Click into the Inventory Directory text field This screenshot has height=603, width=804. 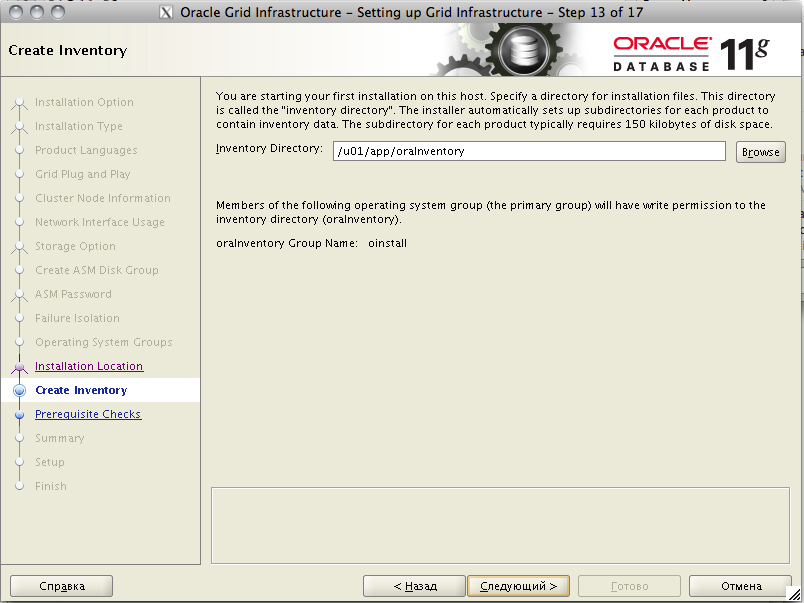coord(529,151)
